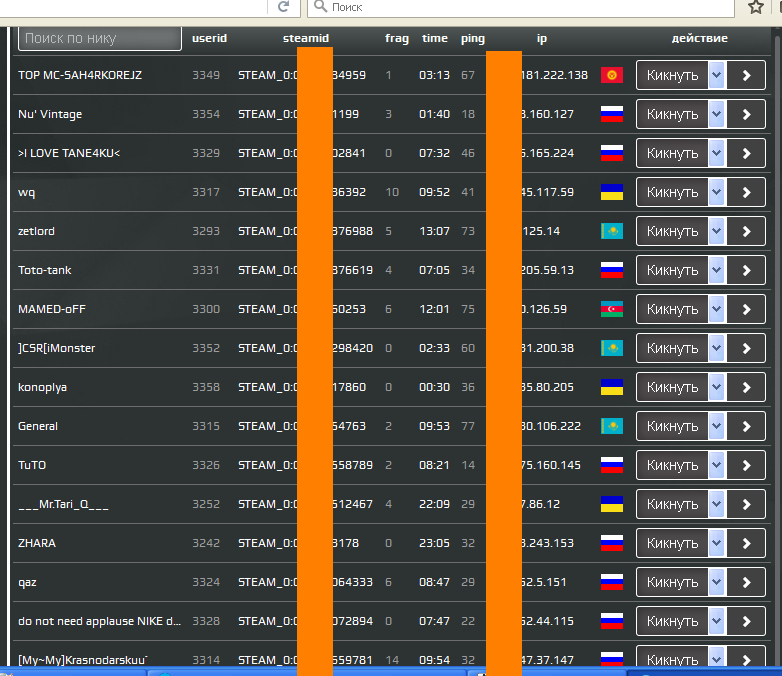Click Russian flag in TuTO row

(612, 465)
